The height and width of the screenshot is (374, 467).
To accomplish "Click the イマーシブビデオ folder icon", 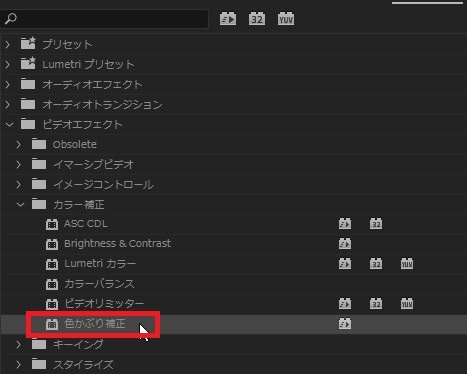I will 39,164.
